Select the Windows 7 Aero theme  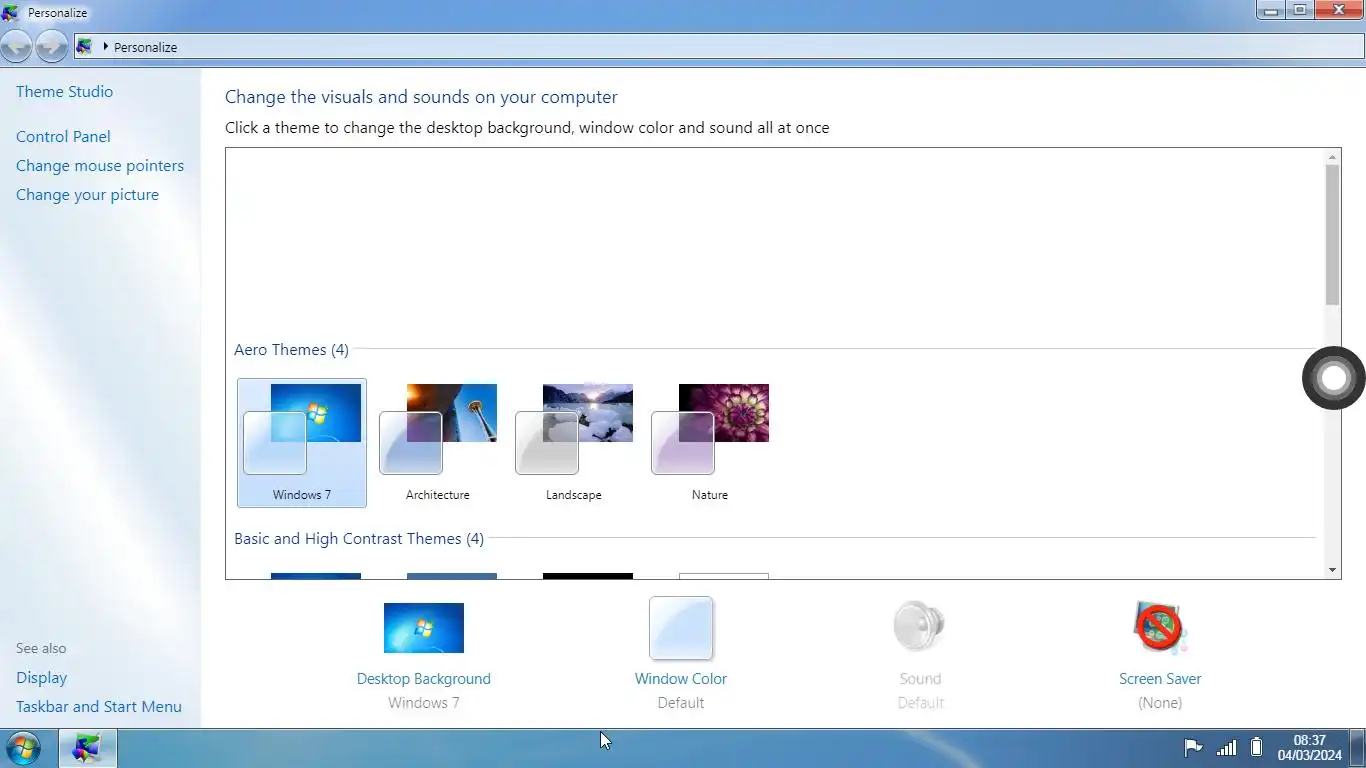pos(302,442)
